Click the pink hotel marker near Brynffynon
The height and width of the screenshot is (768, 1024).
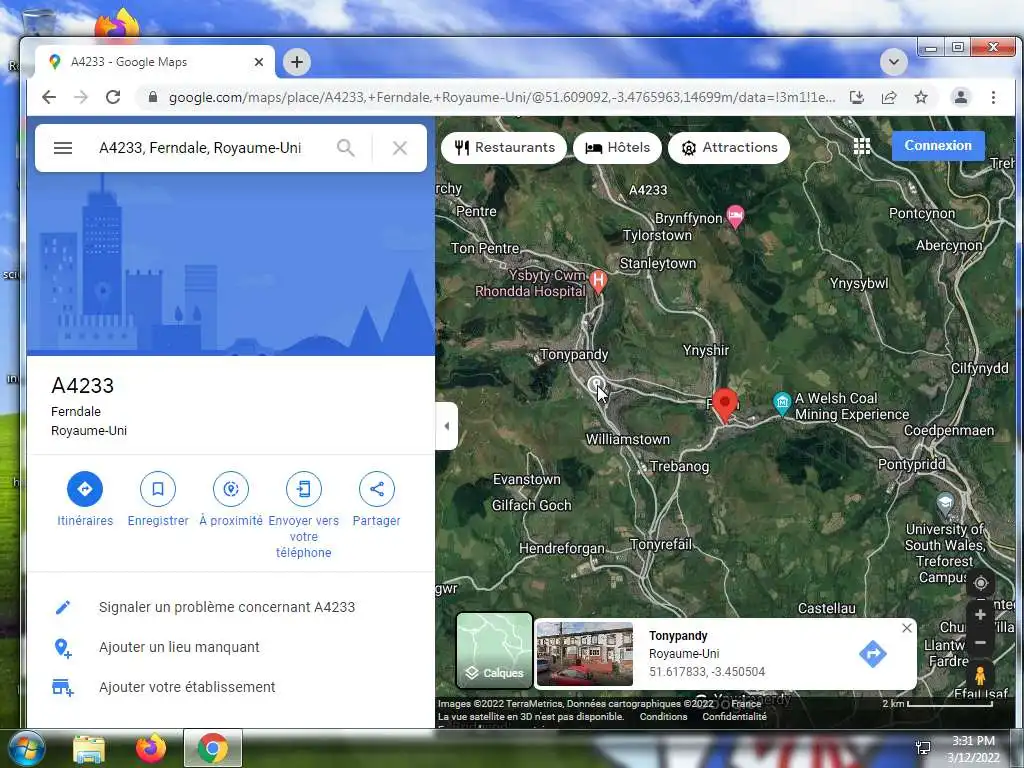pos(735,216)
